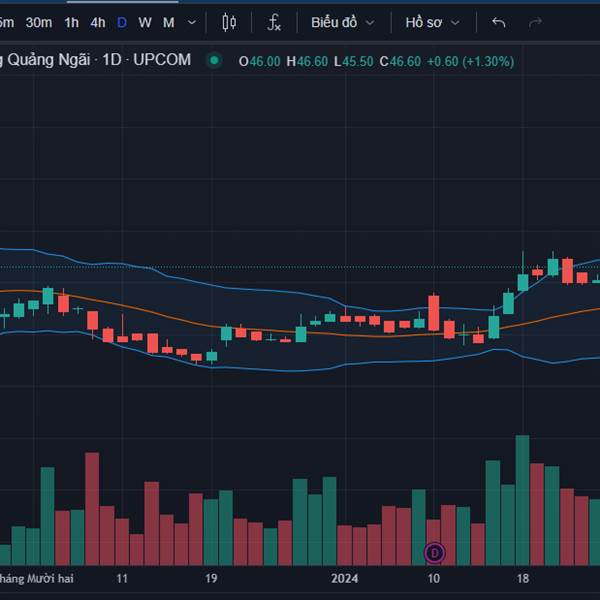Click the low value L45.50
Screen dimensions: 600x600
[354, 61]
